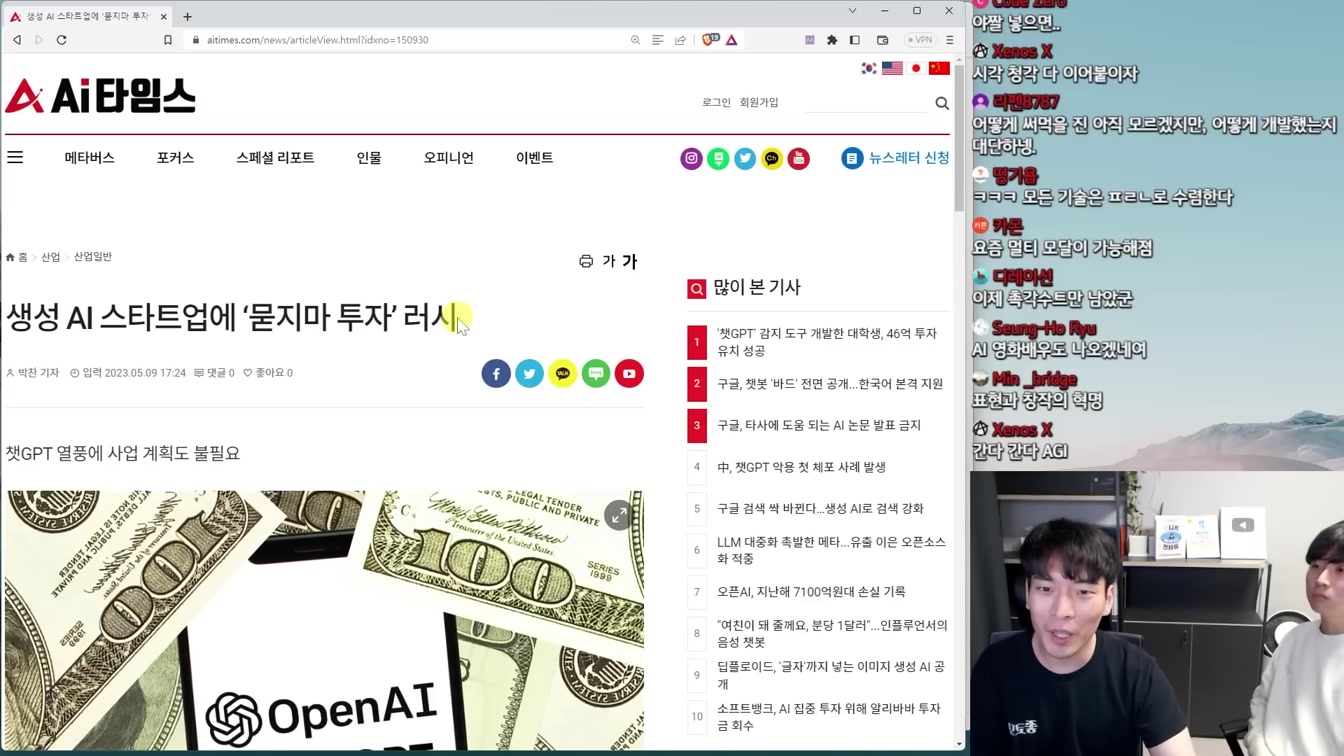Open the 메타버스 menu
The height and width of the screenshot is (756, 1344).
pyautogui.click(x=90, y=158)
